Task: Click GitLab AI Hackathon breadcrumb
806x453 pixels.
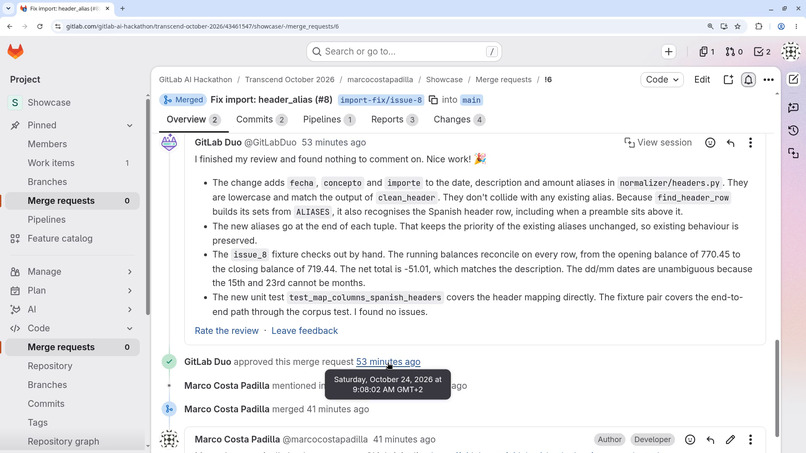Action: pyautogui.click(x=195, y=80)
